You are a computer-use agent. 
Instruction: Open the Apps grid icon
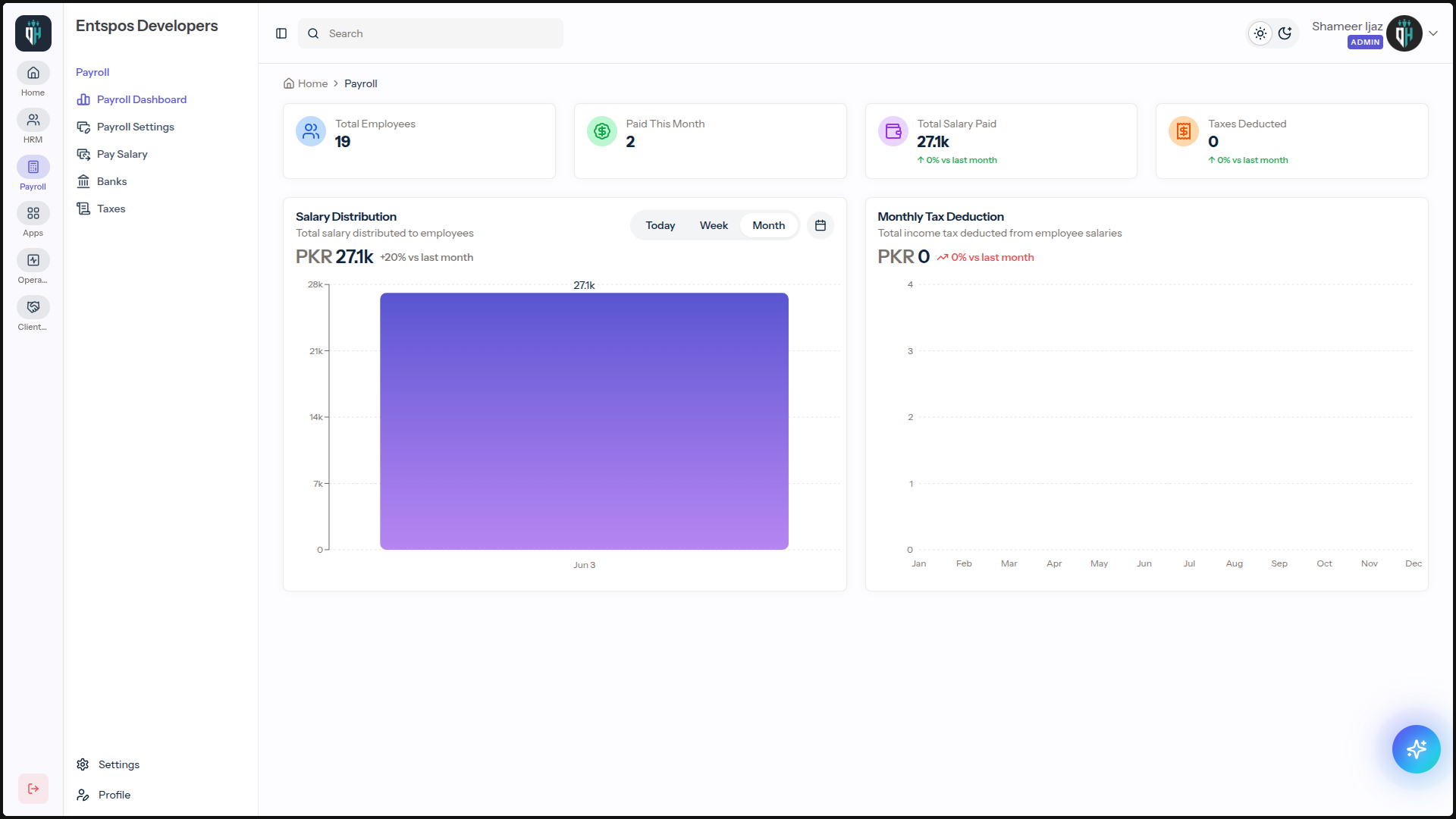click(33, 213)
